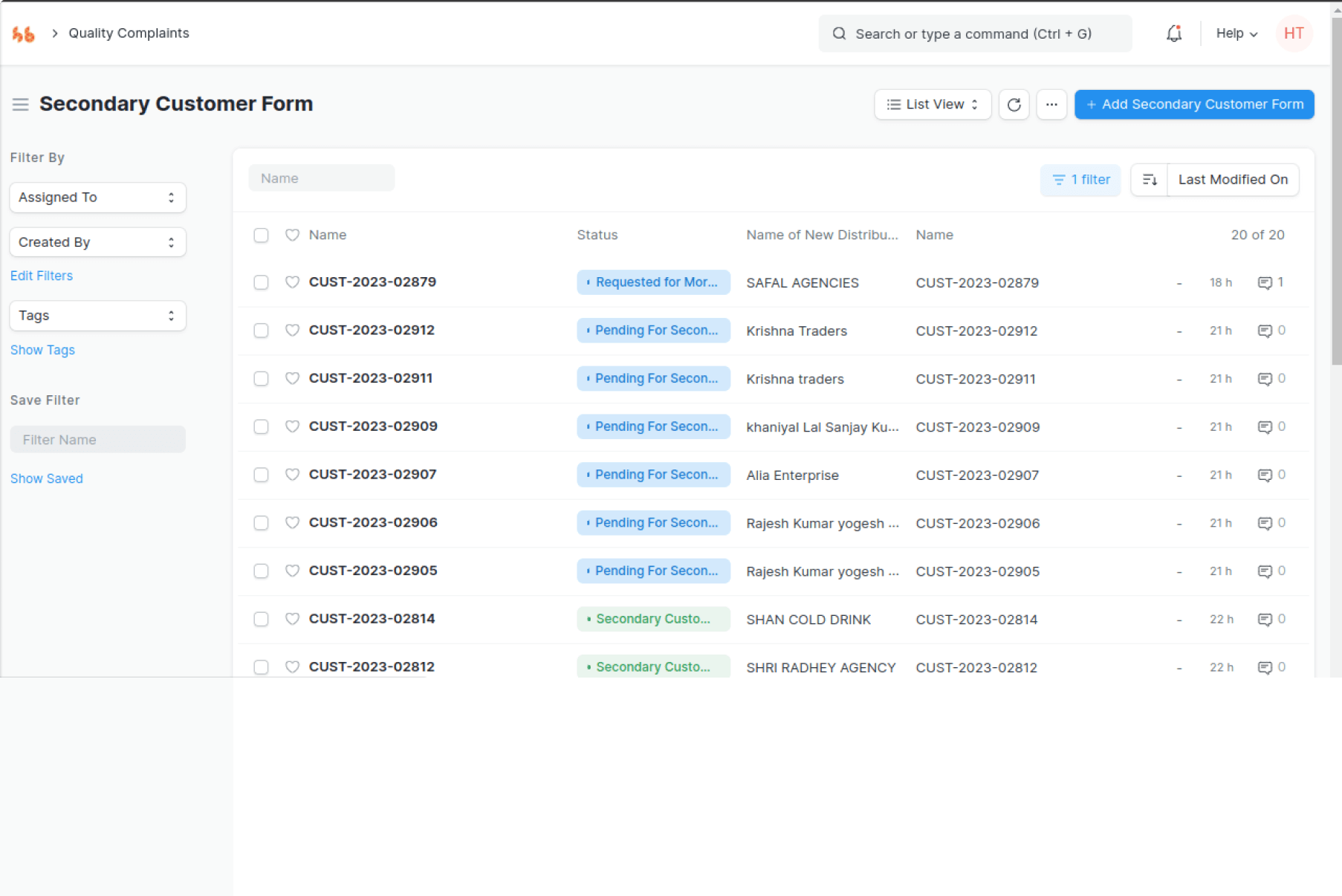Like CUST-2023-02879 with heart icon
The height and width of the screenshot is (896, 1342).
click(x=292, y=282)
